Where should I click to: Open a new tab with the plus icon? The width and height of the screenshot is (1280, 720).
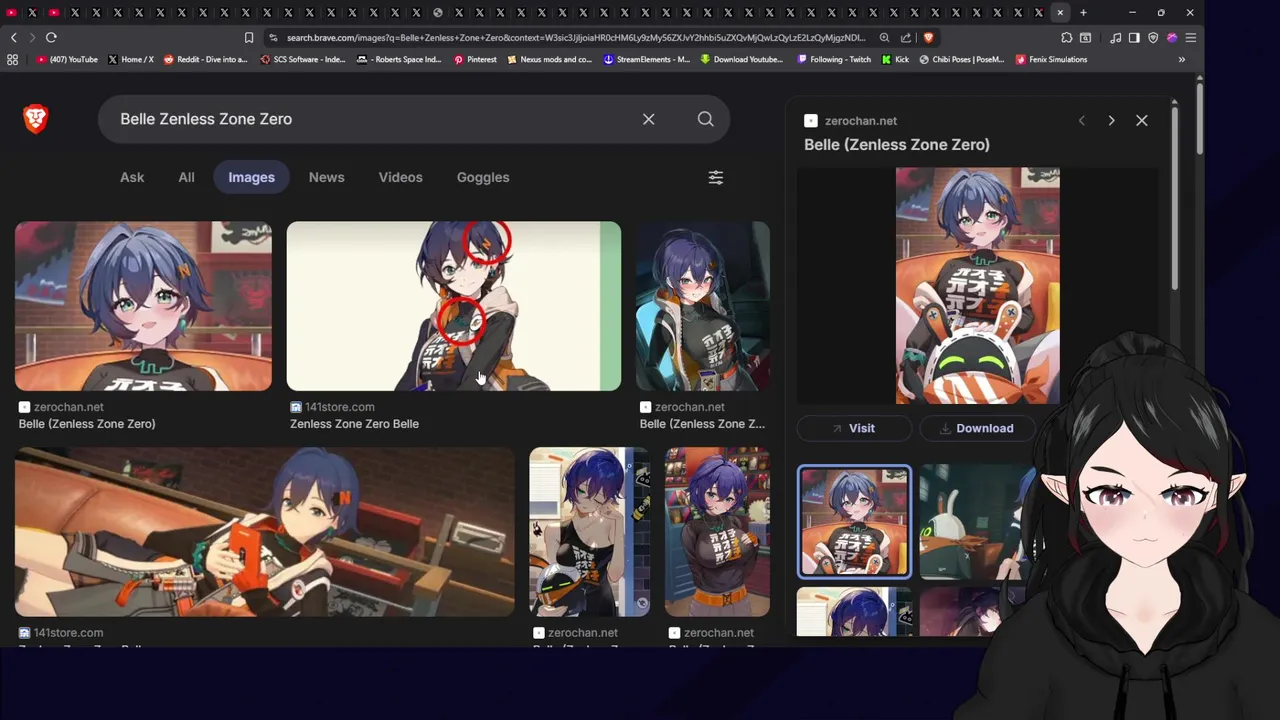pos(1083,13)
